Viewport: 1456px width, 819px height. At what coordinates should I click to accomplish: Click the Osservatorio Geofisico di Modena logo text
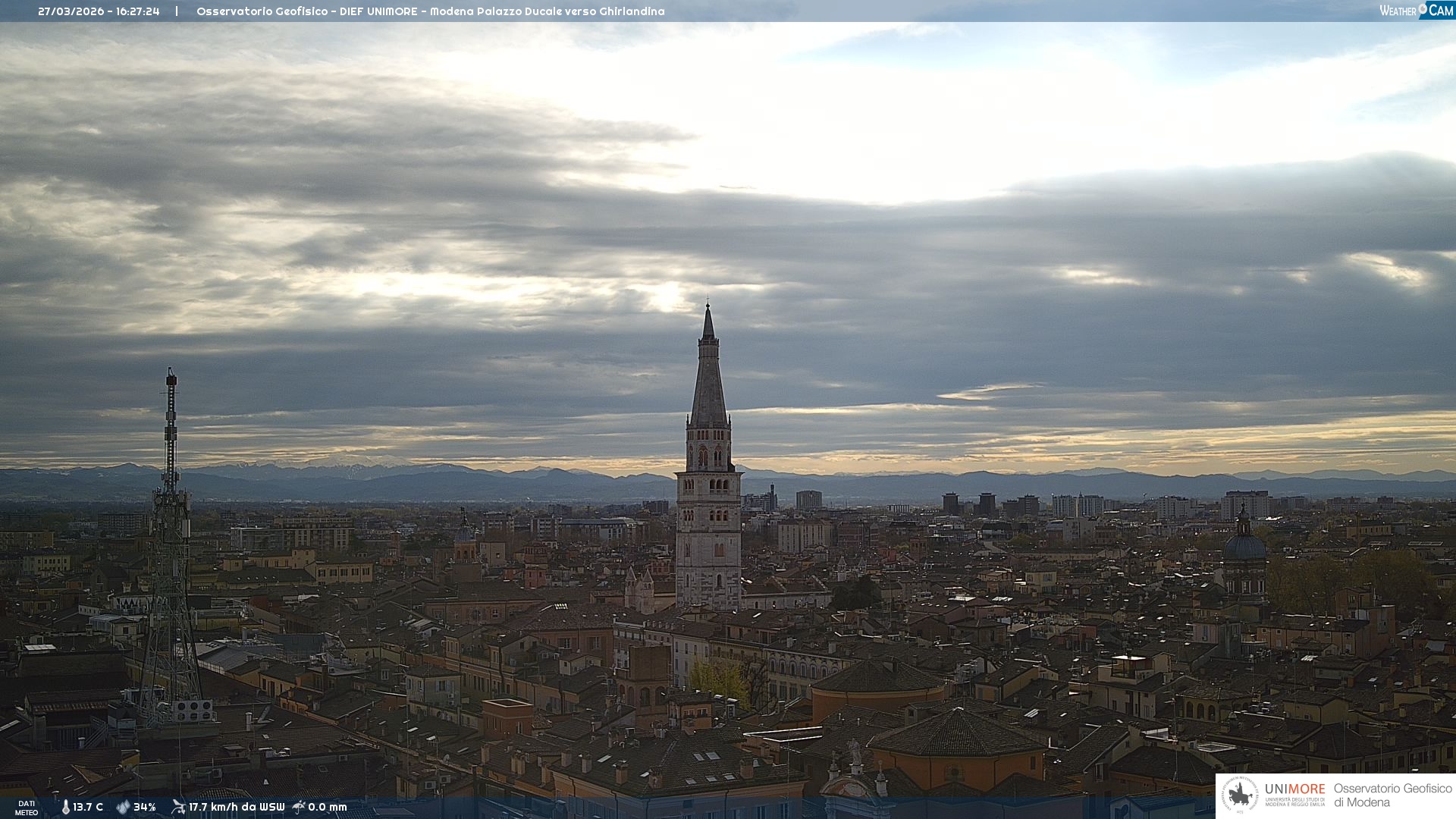pos(1392,795)
